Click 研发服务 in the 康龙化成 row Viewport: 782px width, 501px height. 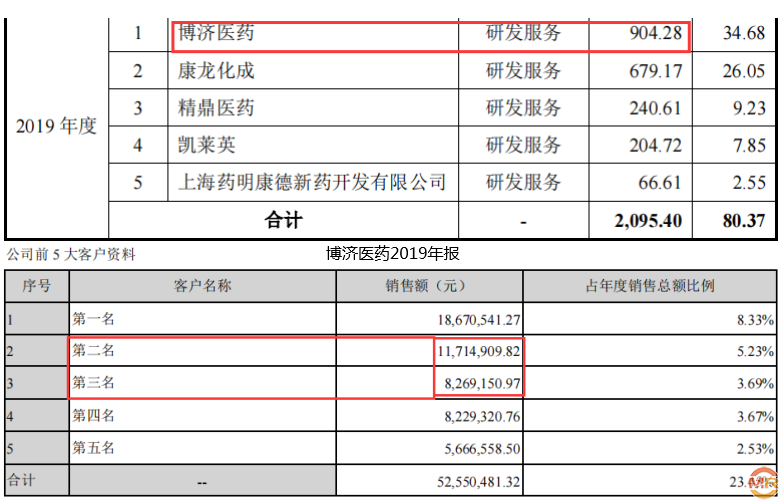pos(523,71)
